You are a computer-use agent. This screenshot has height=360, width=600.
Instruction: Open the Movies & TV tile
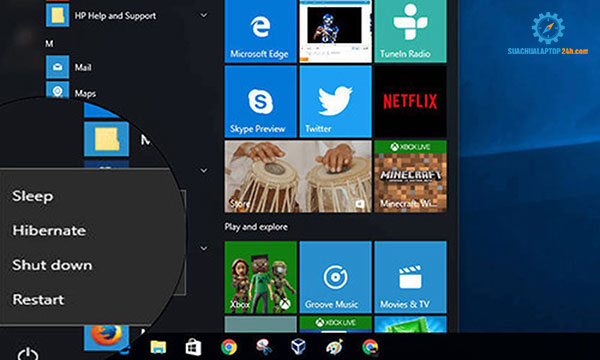410,277
